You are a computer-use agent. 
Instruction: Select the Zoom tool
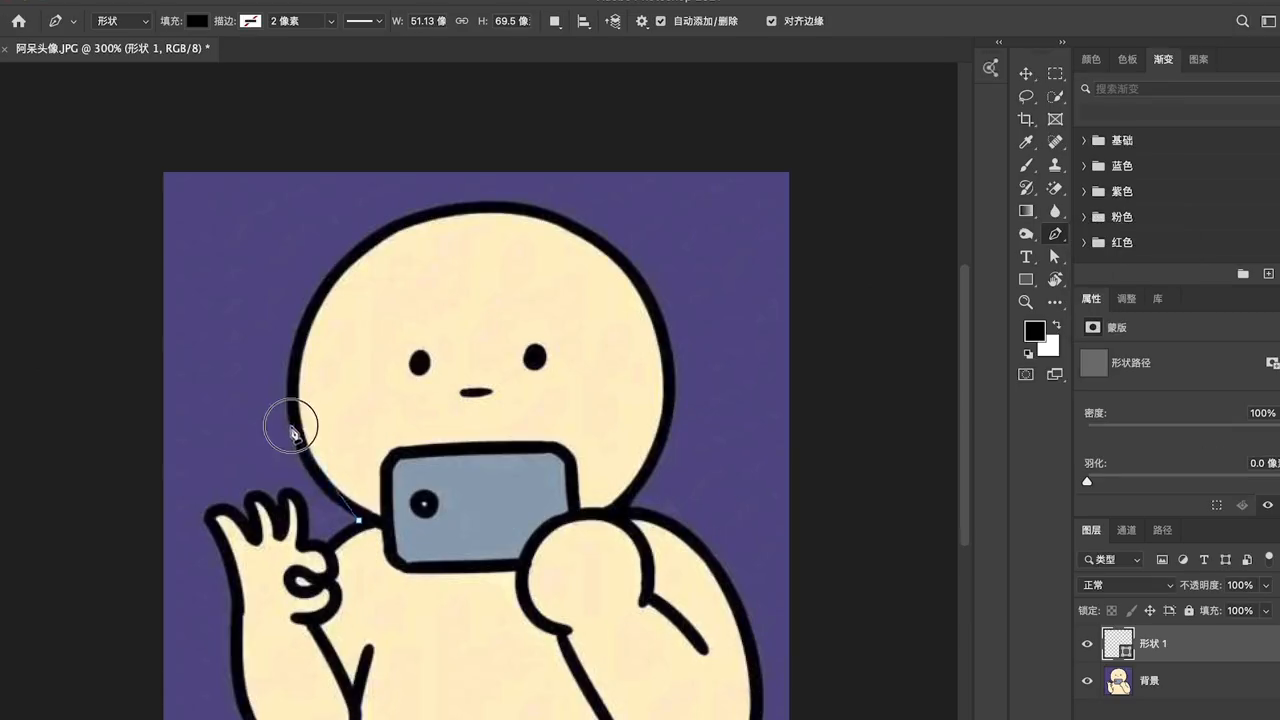coord(1026,302)
